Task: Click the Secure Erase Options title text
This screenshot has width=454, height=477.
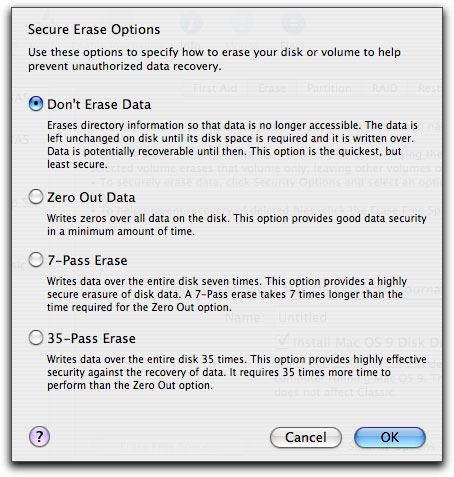Action: click(94, 30)
